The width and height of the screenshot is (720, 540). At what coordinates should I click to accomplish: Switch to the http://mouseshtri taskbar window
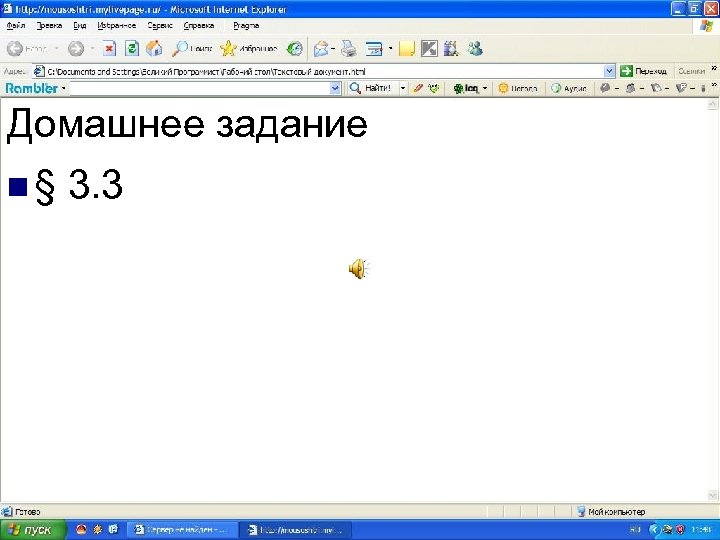(x=297, y=530)
